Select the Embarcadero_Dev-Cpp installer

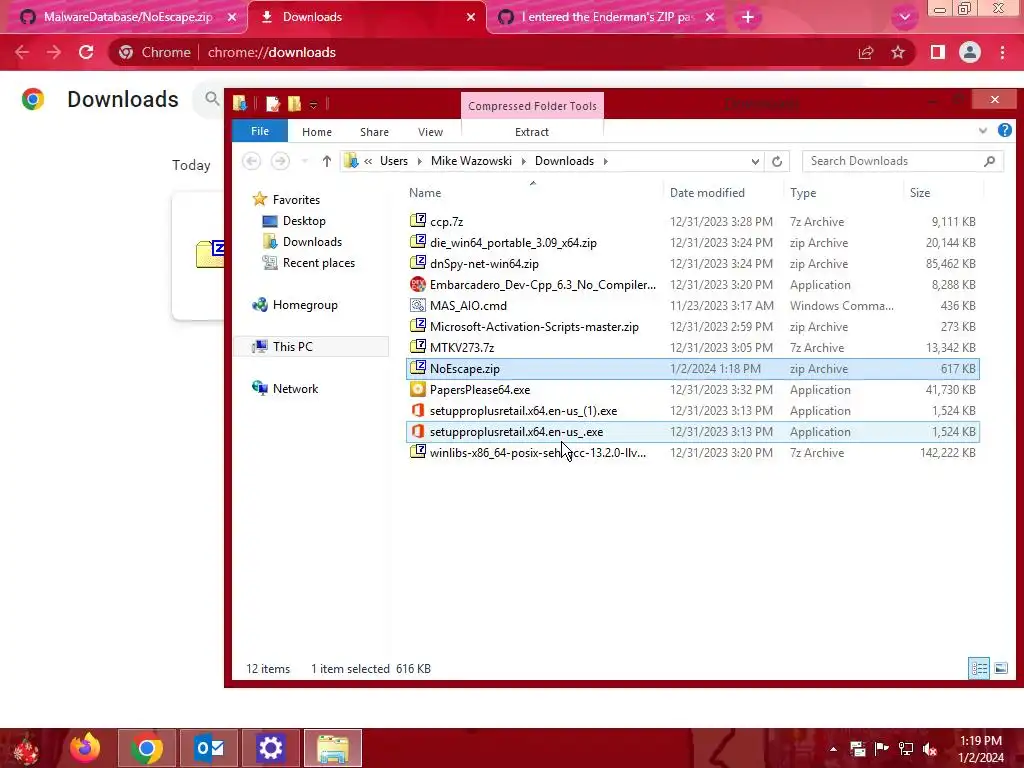point(692,285)
